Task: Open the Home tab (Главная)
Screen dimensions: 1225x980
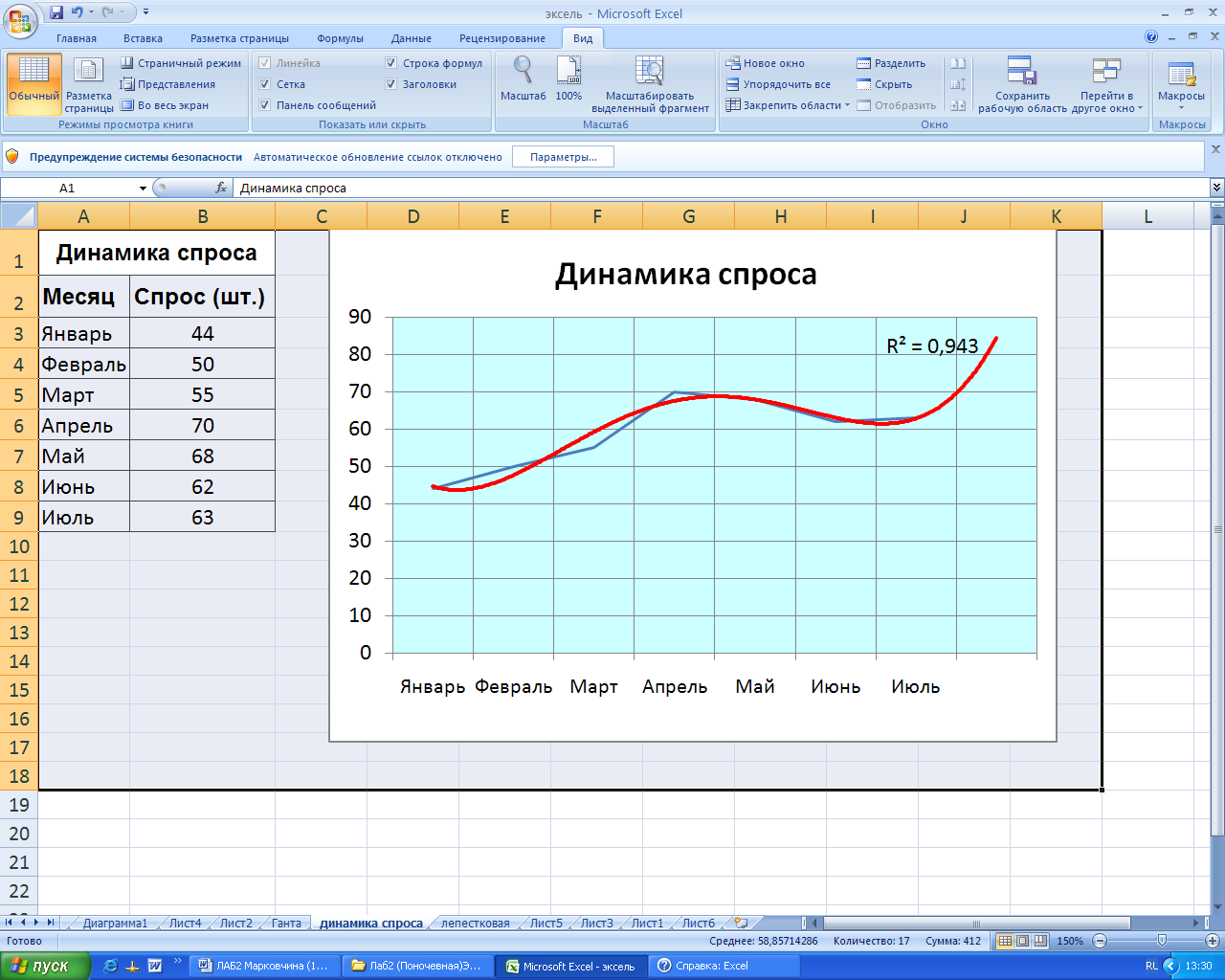Action: pyautogui.click(x=77, y=38)
